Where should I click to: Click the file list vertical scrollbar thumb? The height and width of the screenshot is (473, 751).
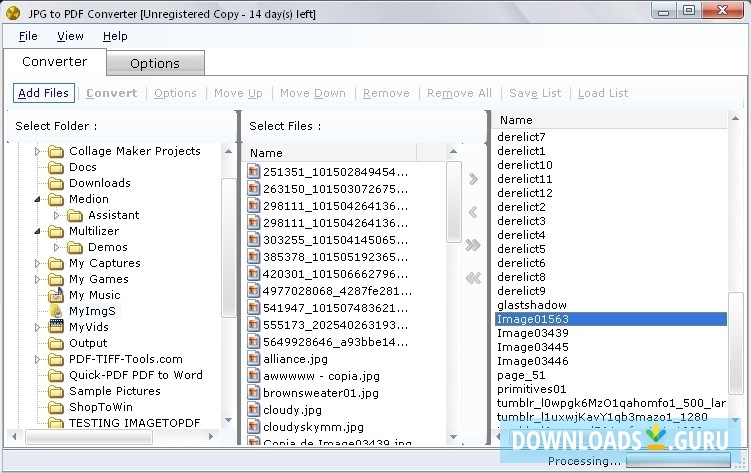(x=454, y=202)
